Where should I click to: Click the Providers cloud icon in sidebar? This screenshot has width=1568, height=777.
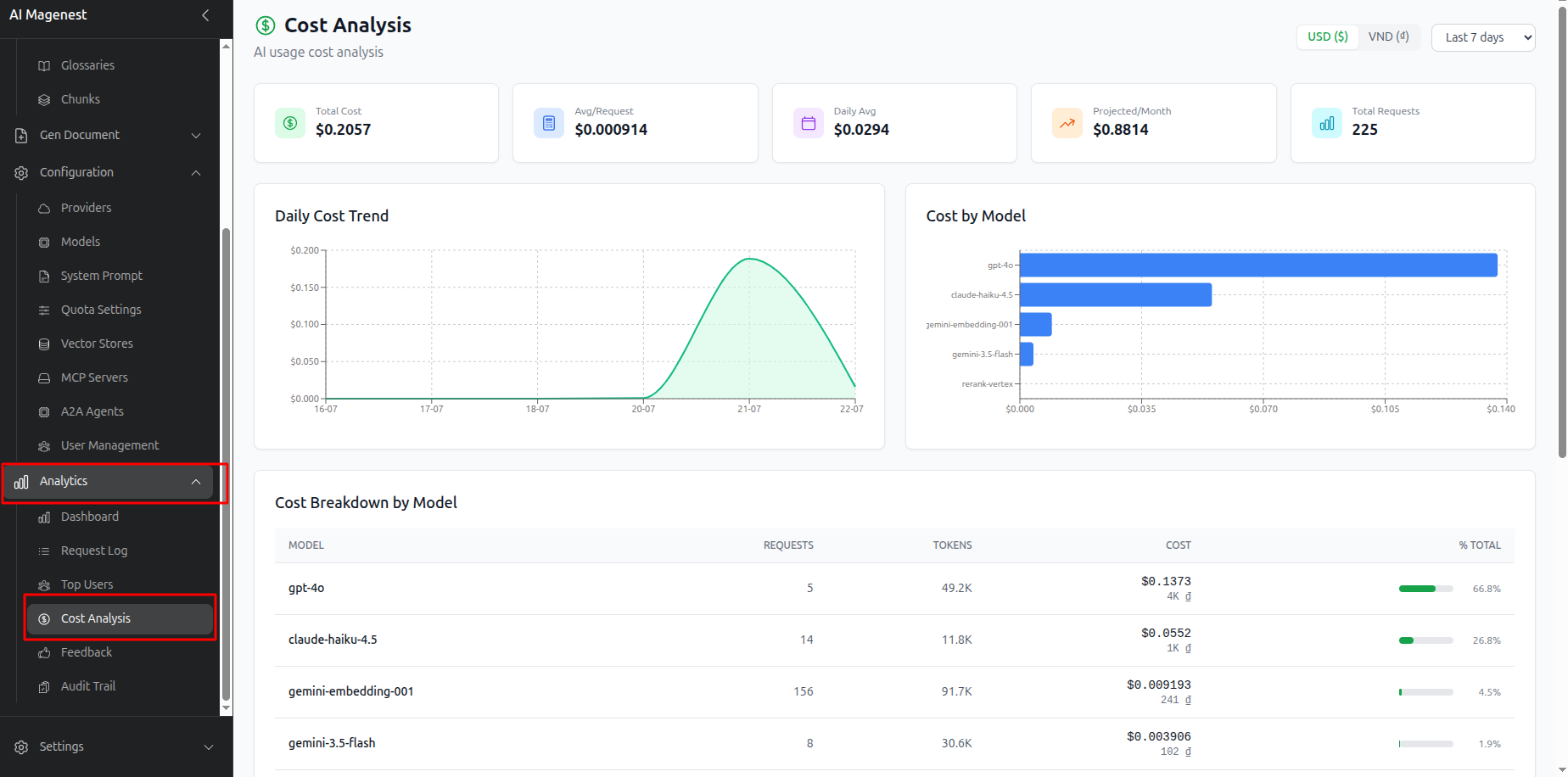(x=44, y=208)
